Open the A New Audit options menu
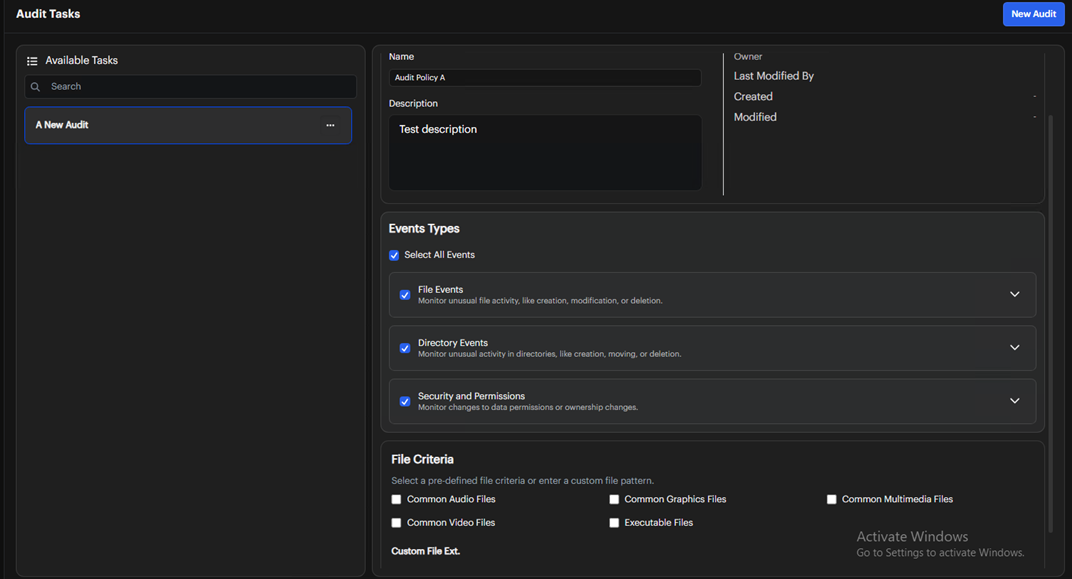The image size is (1072, 579). (330, 125)
